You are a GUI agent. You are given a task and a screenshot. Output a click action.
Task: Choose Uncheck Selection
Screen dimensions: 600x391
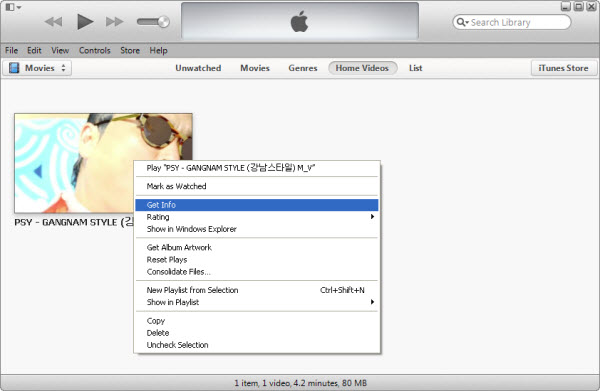click(x=257, y=345)
